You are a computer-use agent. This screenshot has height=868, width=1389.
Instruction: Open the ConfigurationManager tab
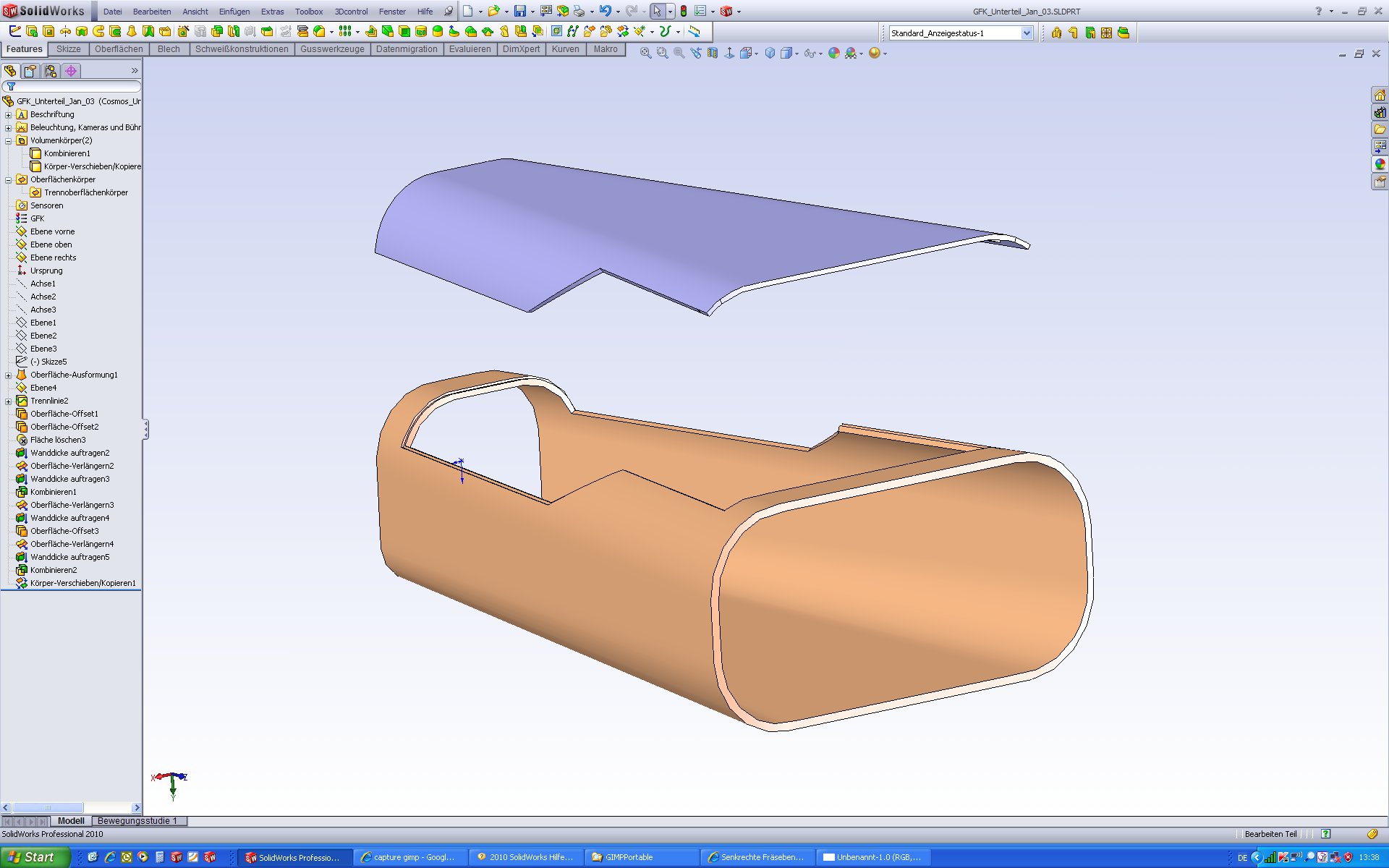[x=50, y=71]
